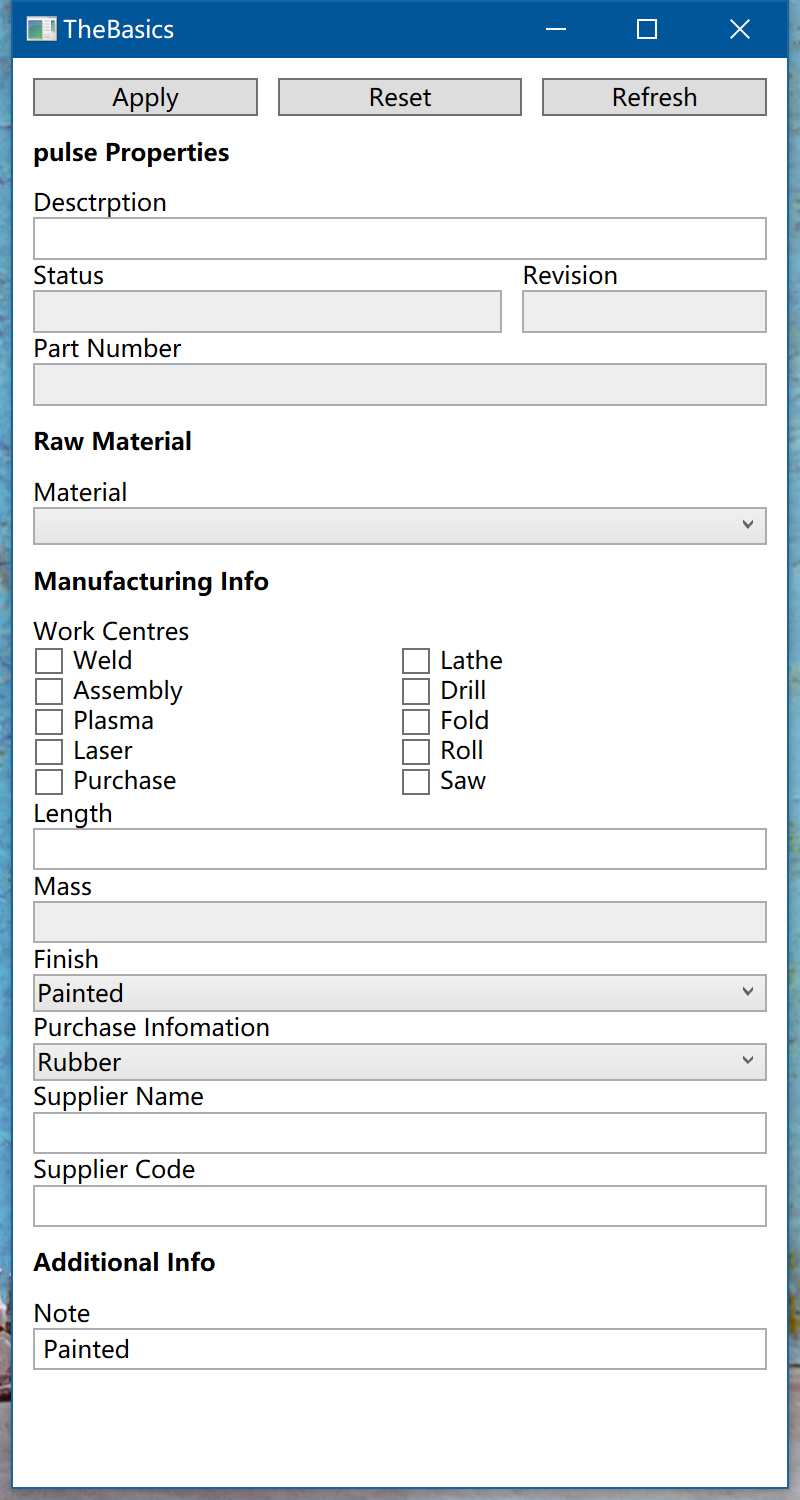Screen dimensions: 800x1500
Task: Focus the Length input field
Action: (400, 849)
